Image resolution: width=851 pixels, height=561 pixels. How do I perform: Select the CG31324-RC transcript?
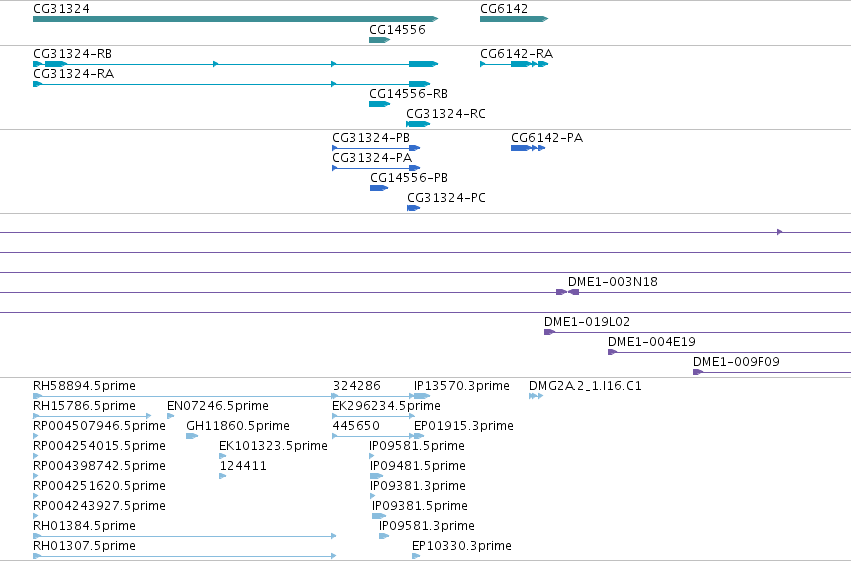pos(418,124)
